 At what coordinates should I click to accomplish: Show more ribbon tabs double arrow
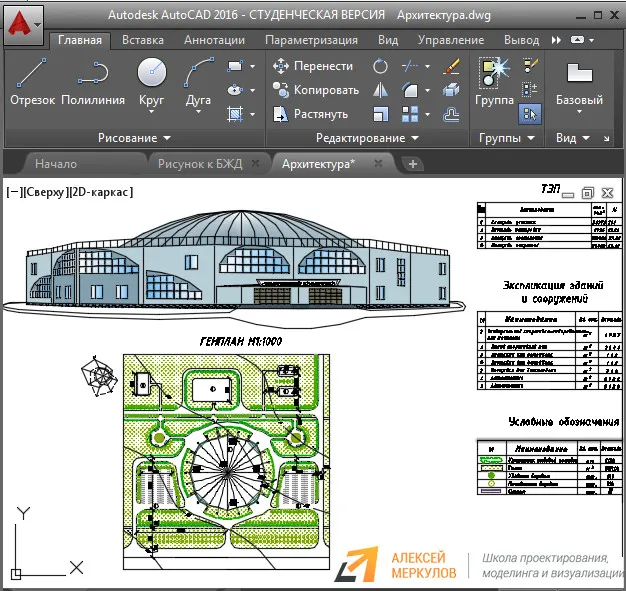pos(556,40)
